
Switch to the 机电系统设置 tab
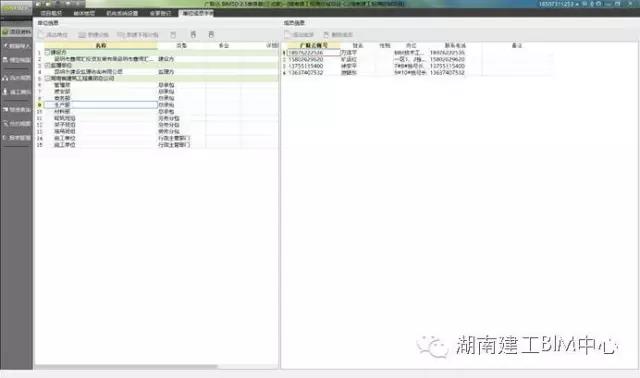point(122,13)
